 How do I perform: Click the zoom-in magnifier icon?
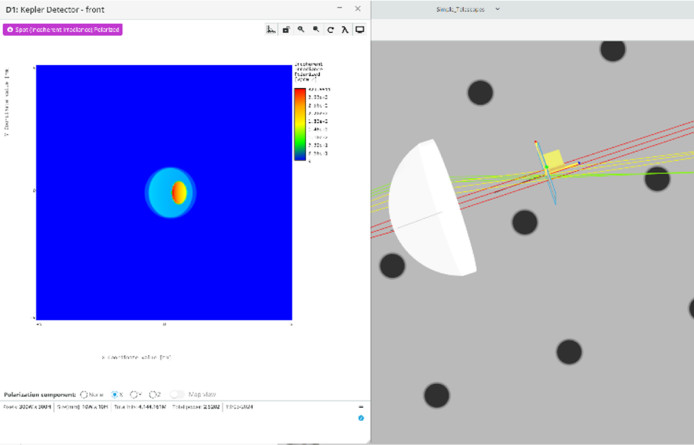pos(301,30)
